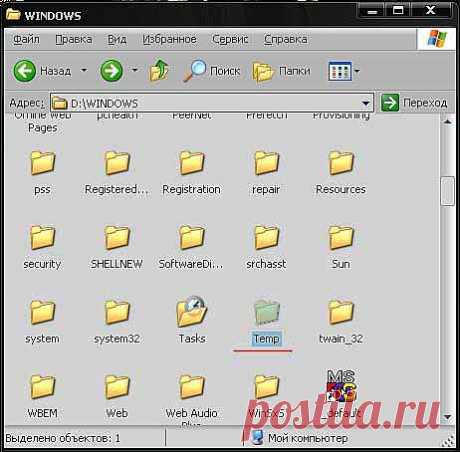This screenshot has height=452, width=460.
Task: Go back with the green Back arrow
Action: pos(24,71)
